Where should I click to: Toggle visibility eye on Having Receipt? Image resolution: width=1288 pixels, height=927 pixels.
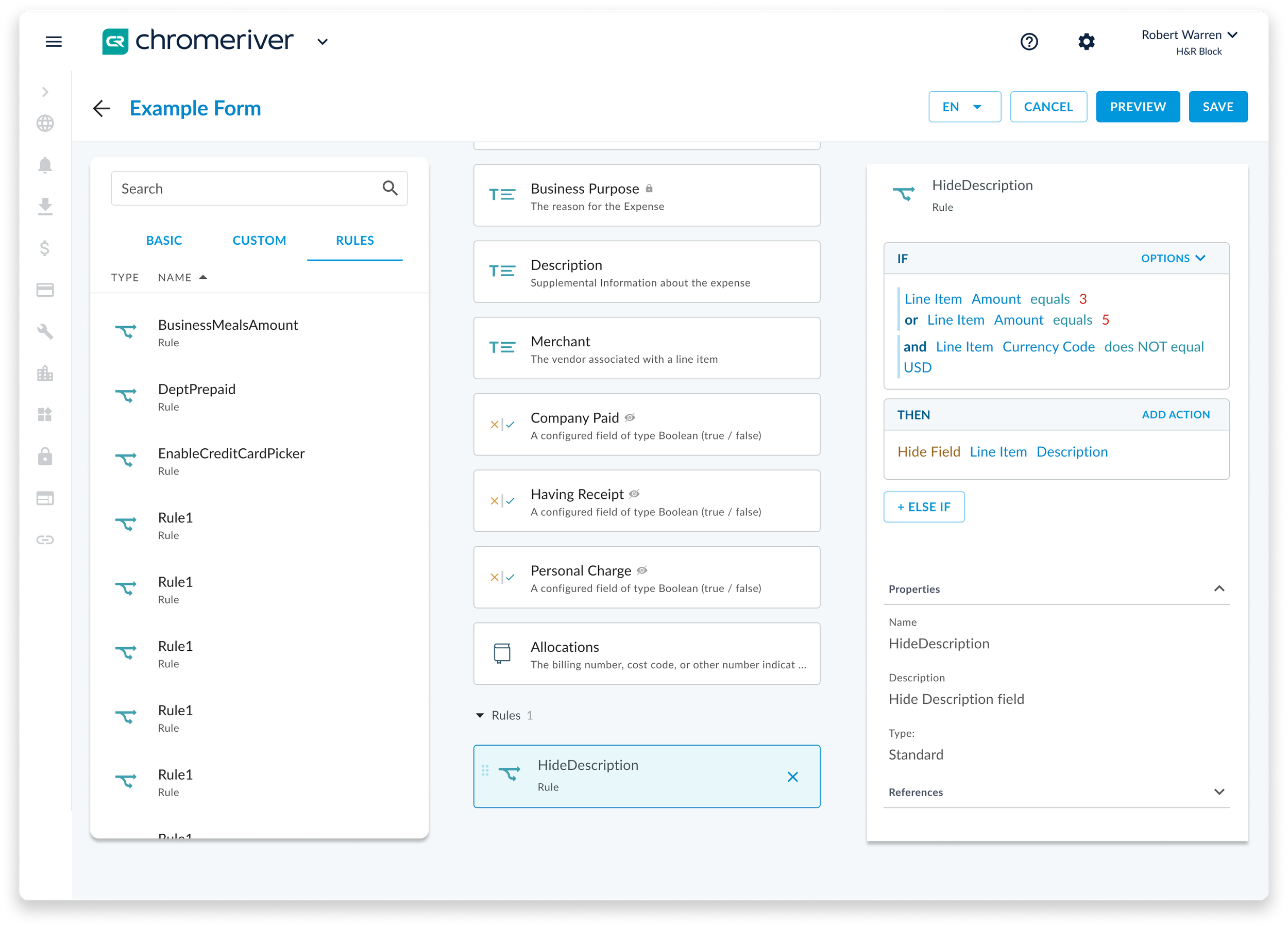[634, 494]
